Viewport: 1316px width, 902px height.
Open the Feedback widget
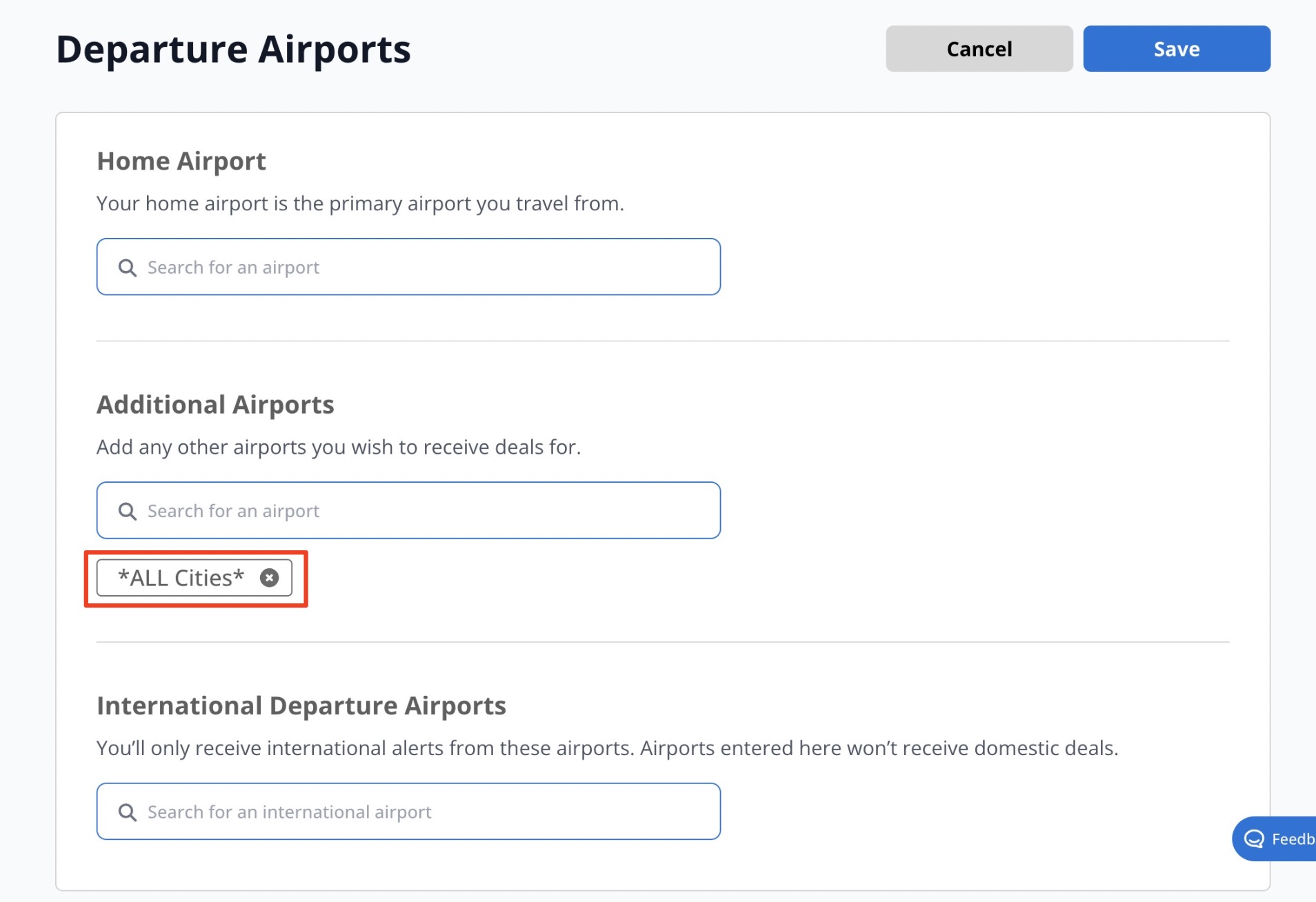coord(1283,839)
